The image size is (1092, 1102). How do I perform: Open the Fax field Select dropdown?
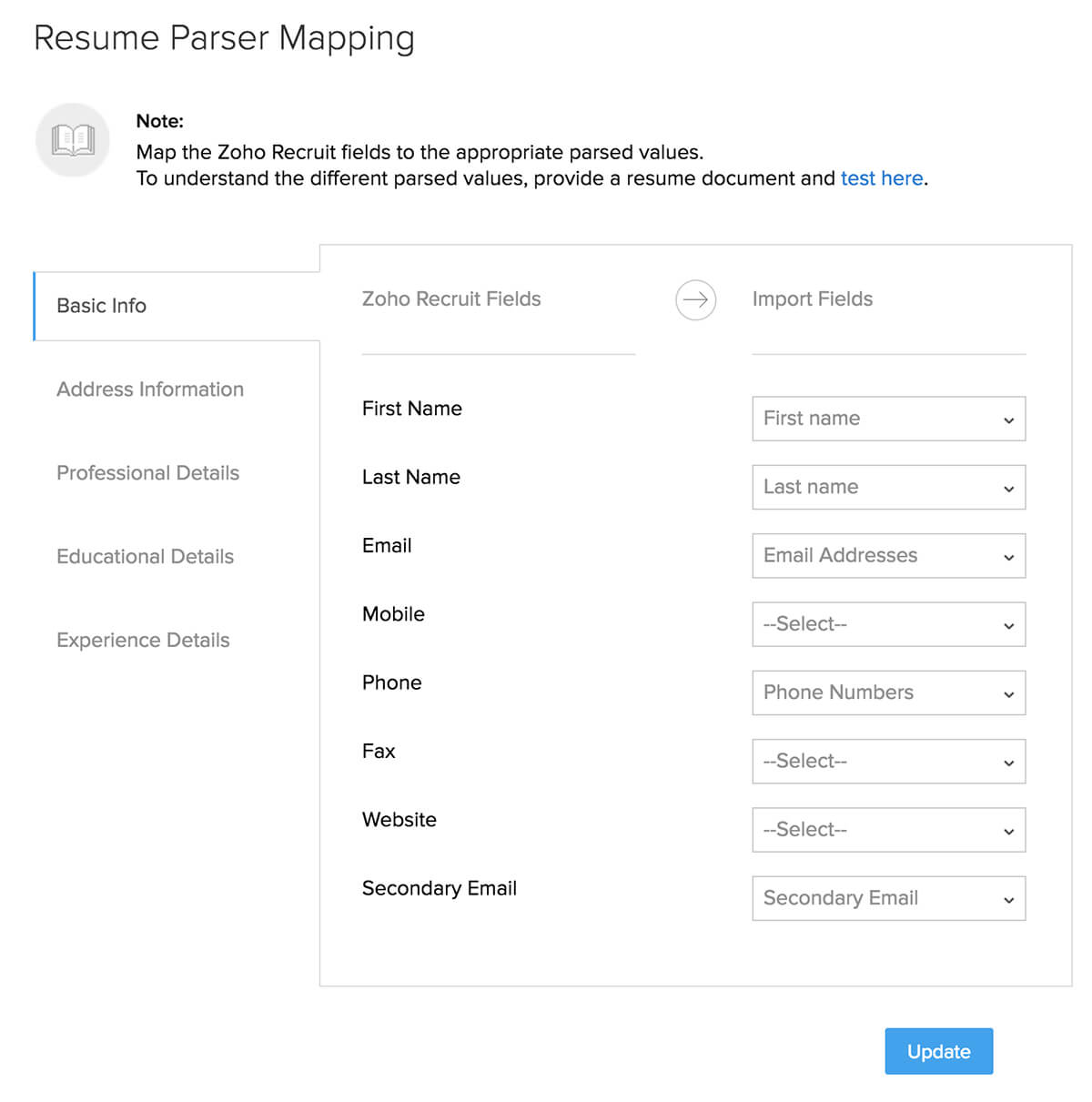tap(888, 761)
